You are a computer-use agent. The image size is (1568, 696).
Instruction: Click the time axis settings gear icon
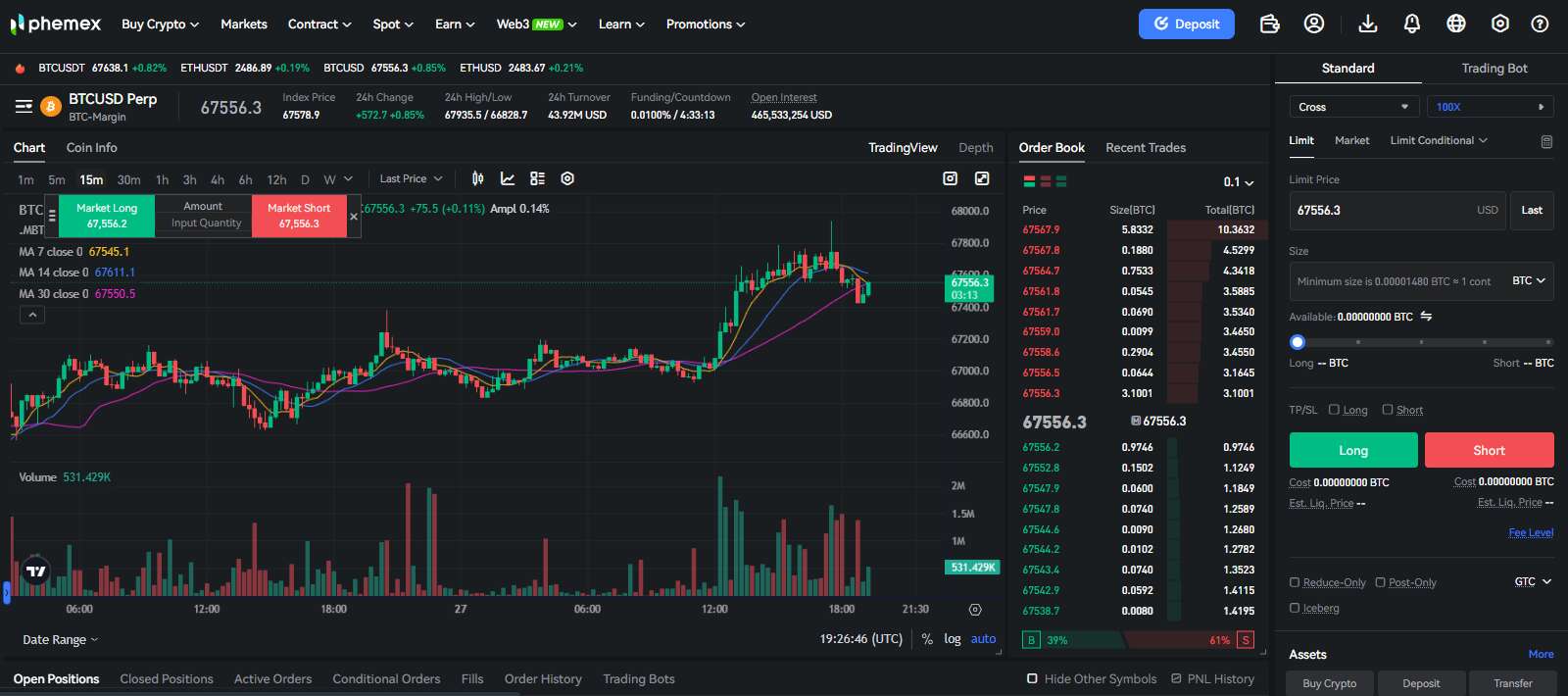pos(975,610)
